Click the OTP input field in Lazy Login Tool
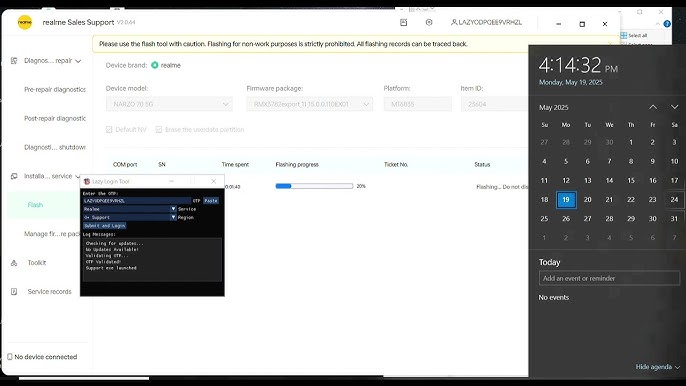686x386 pixels. click(x=137, y=200)
